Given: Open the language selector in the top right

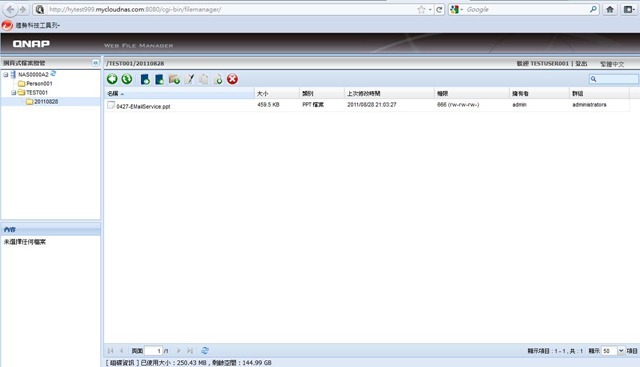Looking at the screenshot, I should point(612,64).
